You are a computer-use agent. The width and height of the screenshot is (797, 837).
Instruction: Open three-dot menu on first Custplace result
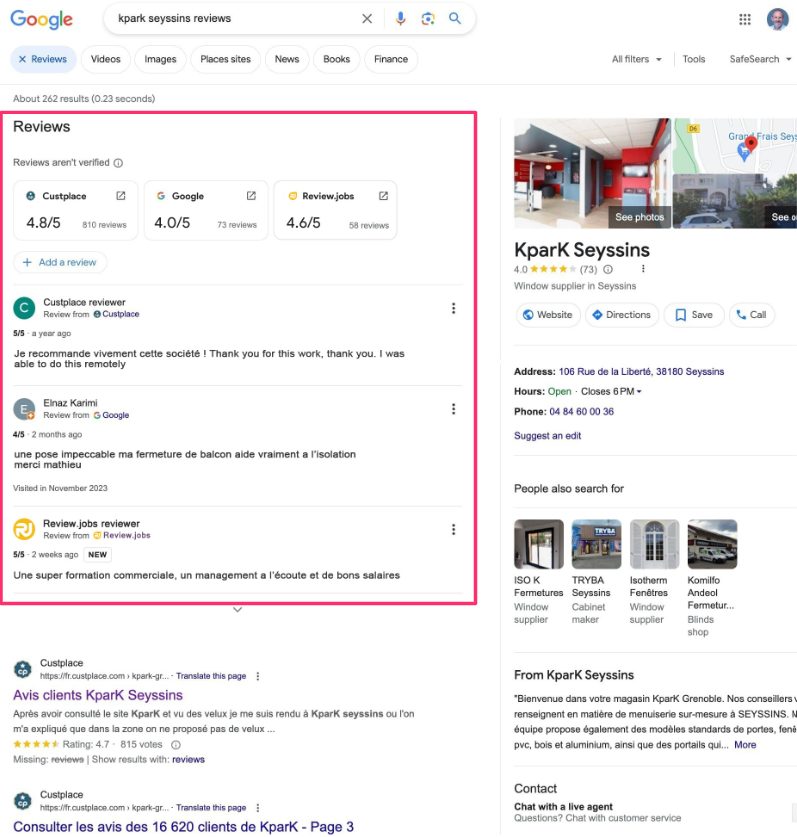pyautogui.click(x=258, y=676)
